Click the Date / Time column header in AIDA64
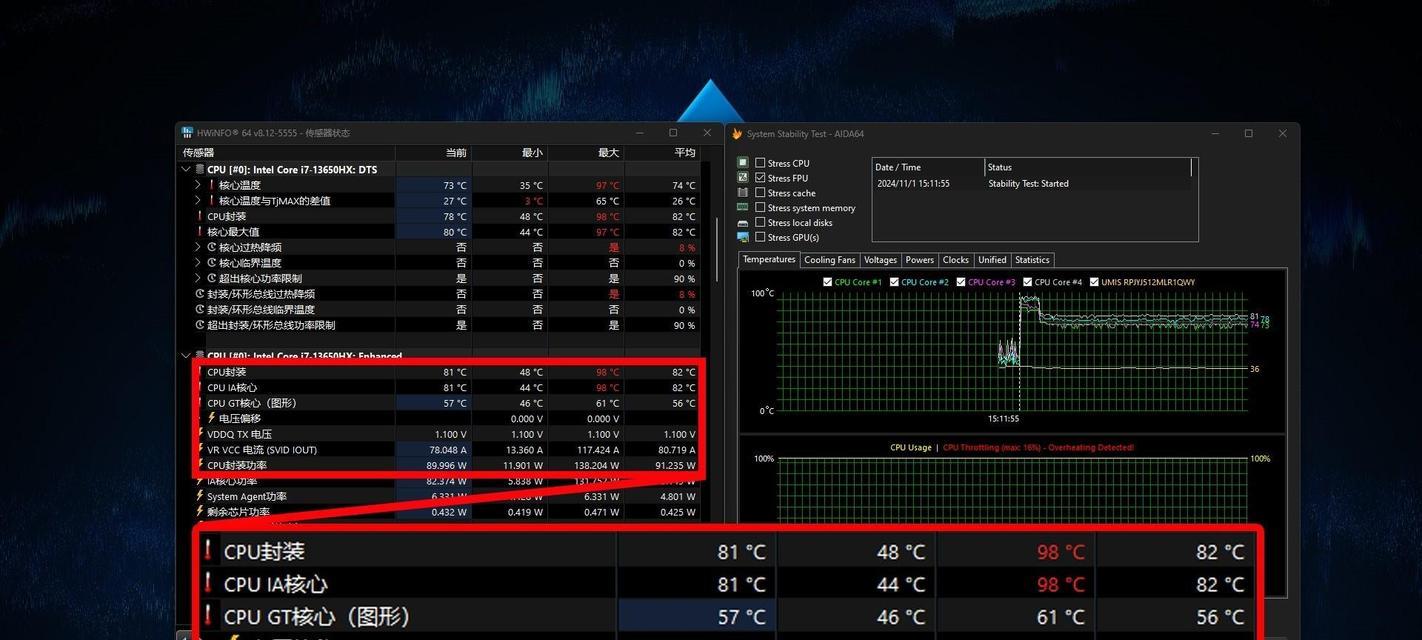 click(928, 167)
